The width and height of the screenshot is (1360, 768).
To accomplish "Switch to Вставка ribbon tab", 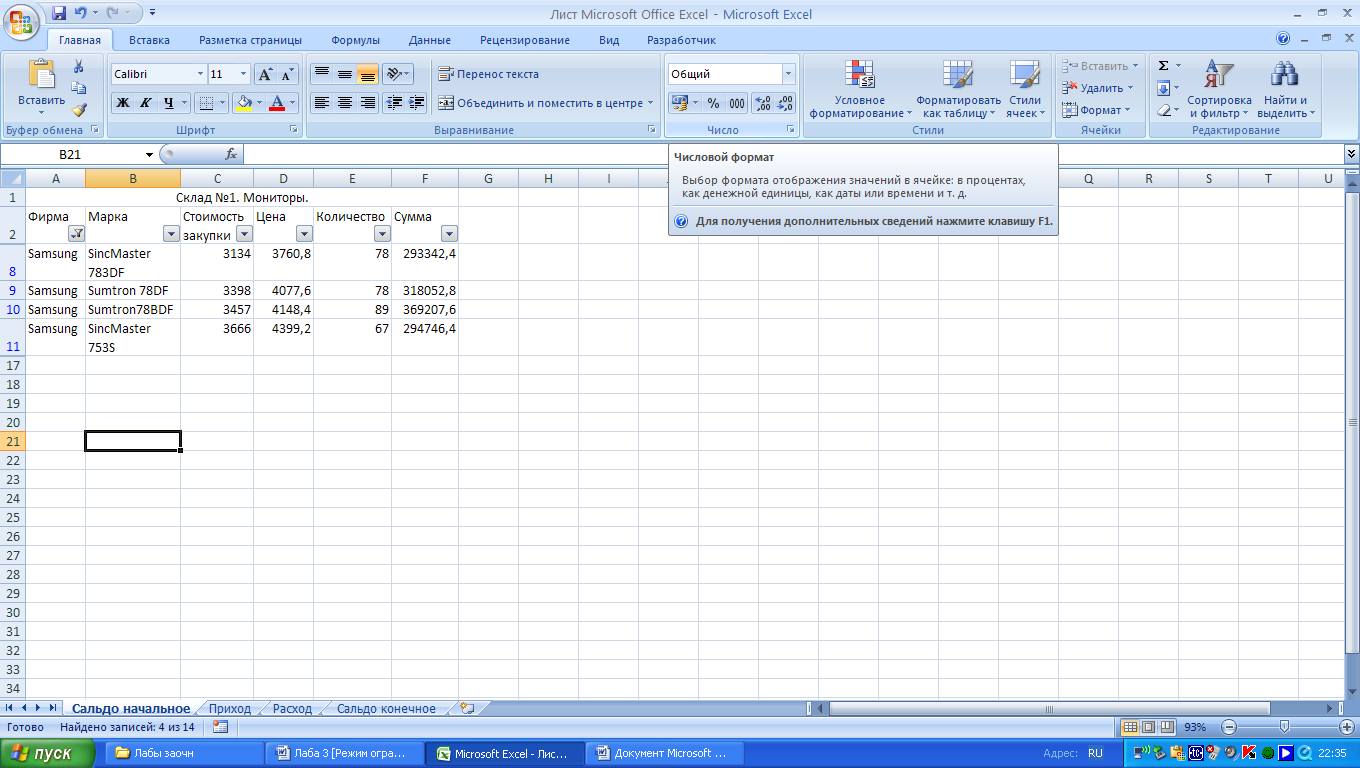I will [x=149, y=40].
